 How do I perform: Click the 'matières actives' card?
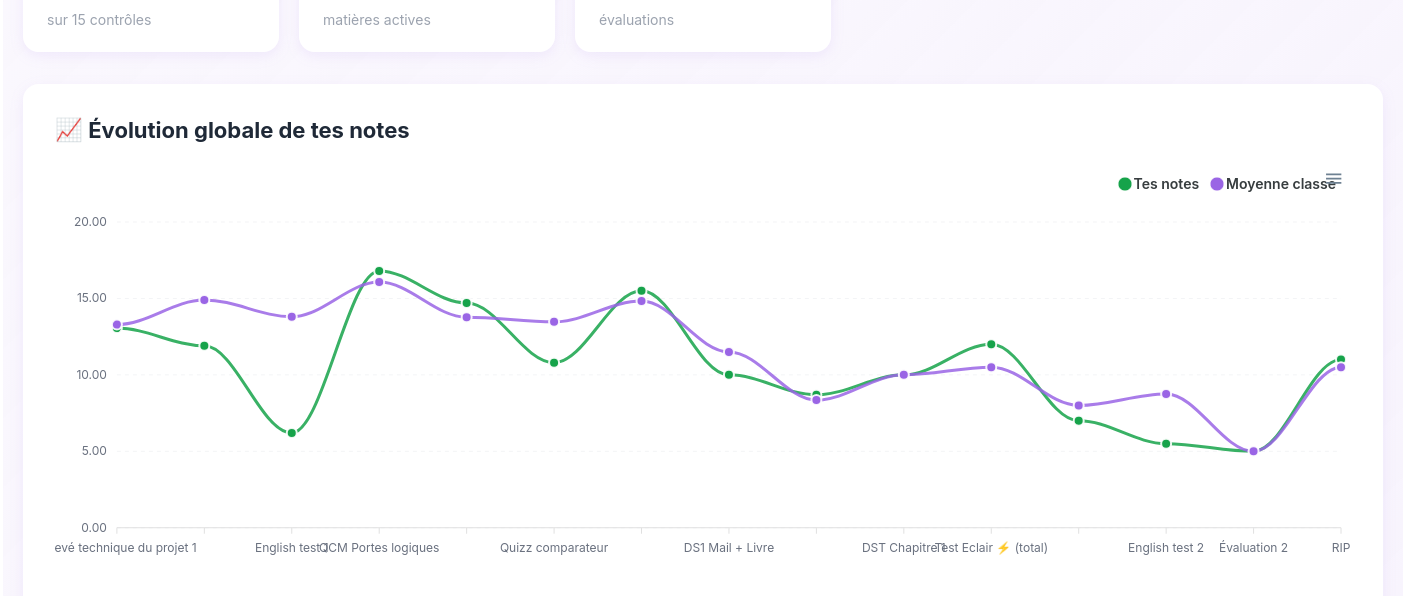coord(426,20)
